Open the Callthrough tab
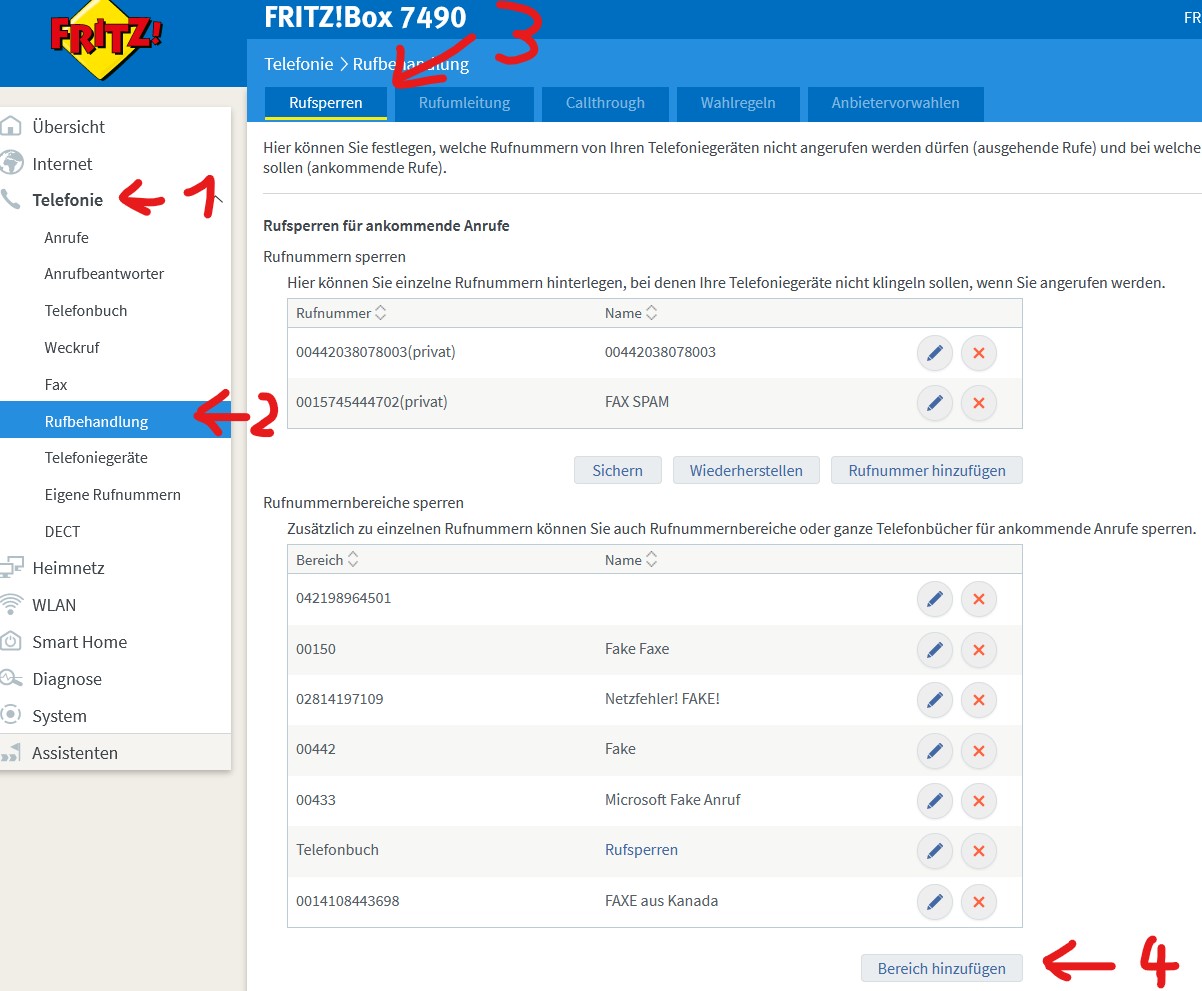 (x=605, y=103)
